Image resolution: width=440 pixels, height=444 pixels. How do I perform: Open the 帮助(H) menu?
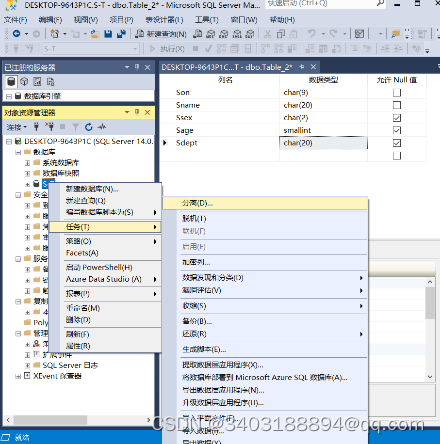[282, 20]
